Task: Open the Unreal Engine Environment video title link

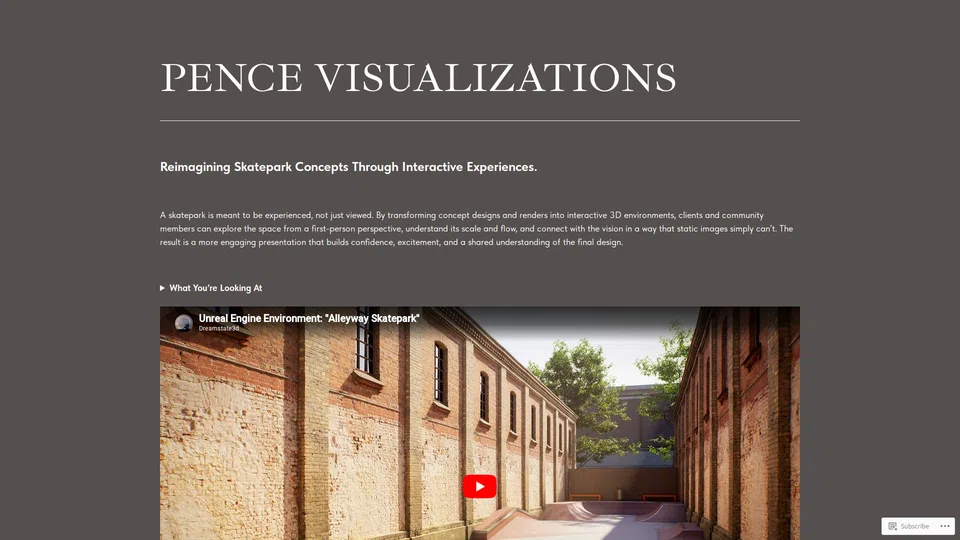Action: (x=309, y=318)
